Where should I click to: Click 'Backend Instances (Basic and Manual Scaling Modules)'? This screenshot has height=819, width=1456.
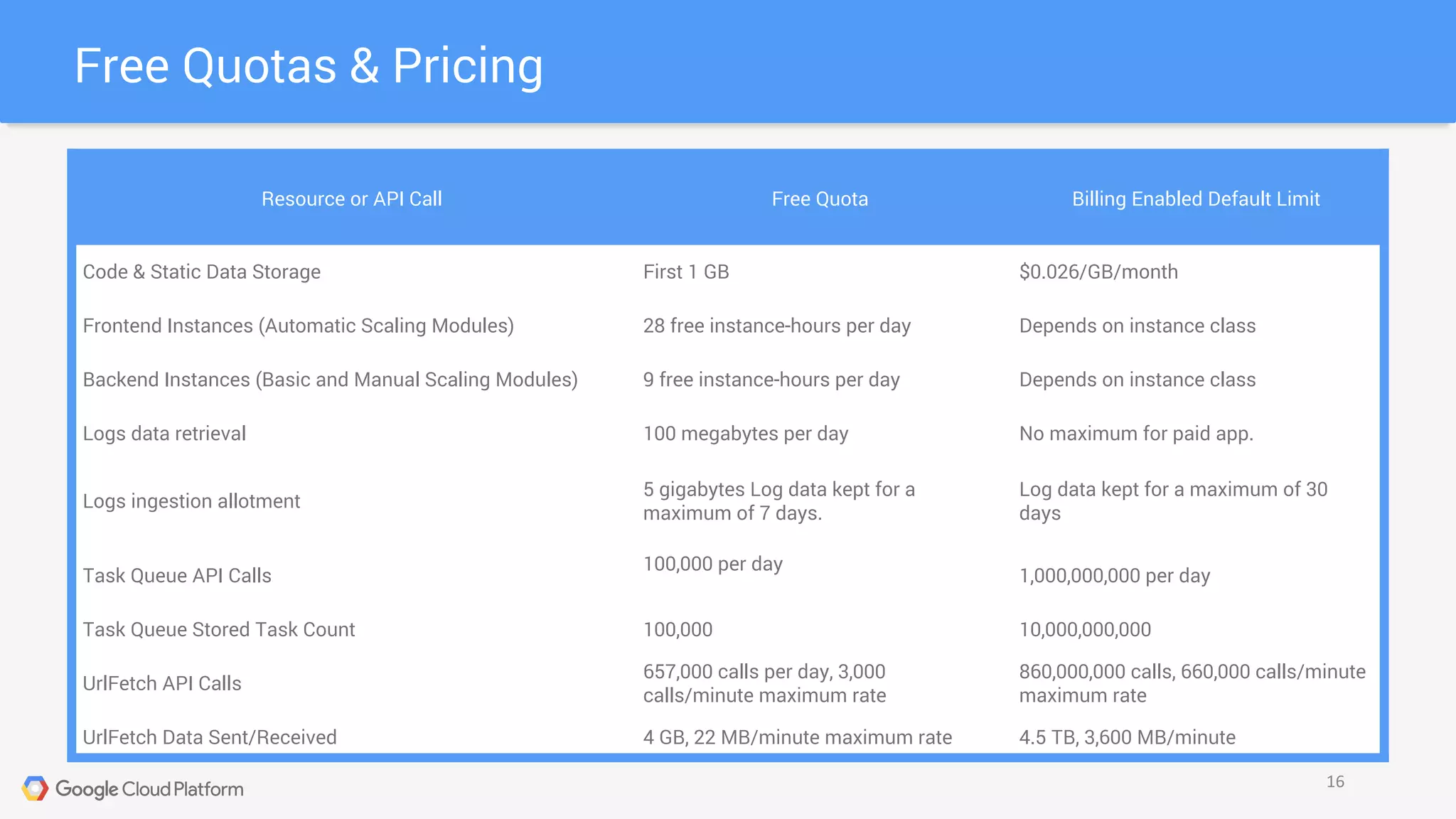coord(331,380)
